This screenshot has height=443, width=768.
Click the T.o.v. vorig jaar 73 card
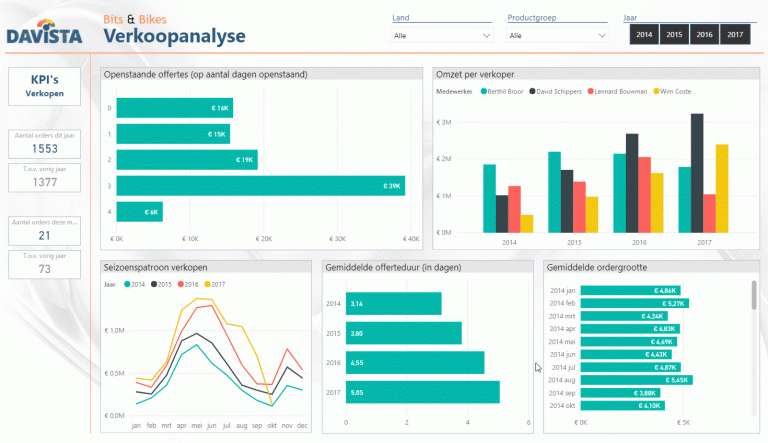tap(45, 264)
